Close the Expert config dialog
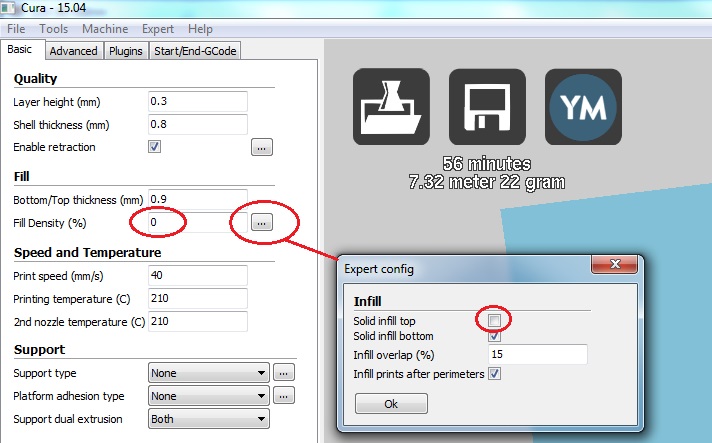 pos(615,264)
